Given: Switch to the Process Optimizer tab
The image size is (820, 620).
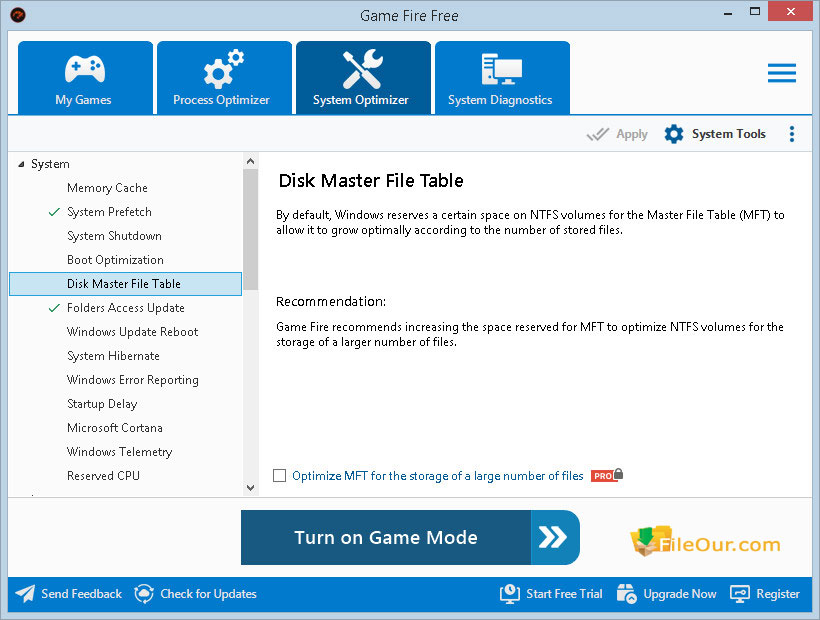Looking at the screenshot, I should [224, 77].
